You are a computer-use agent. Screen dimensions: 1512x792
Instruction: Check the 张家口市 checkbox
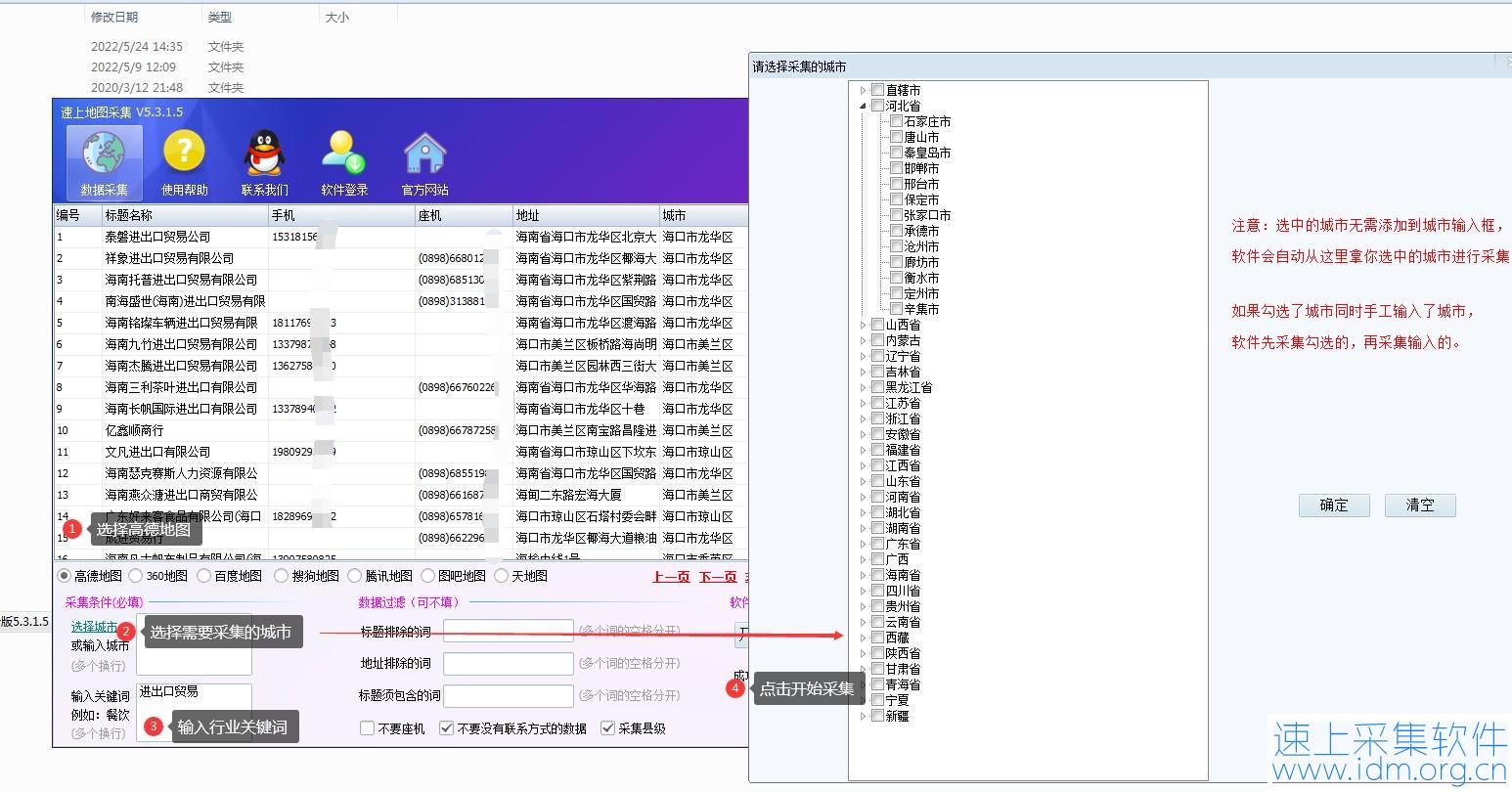[x=896, y=215]
